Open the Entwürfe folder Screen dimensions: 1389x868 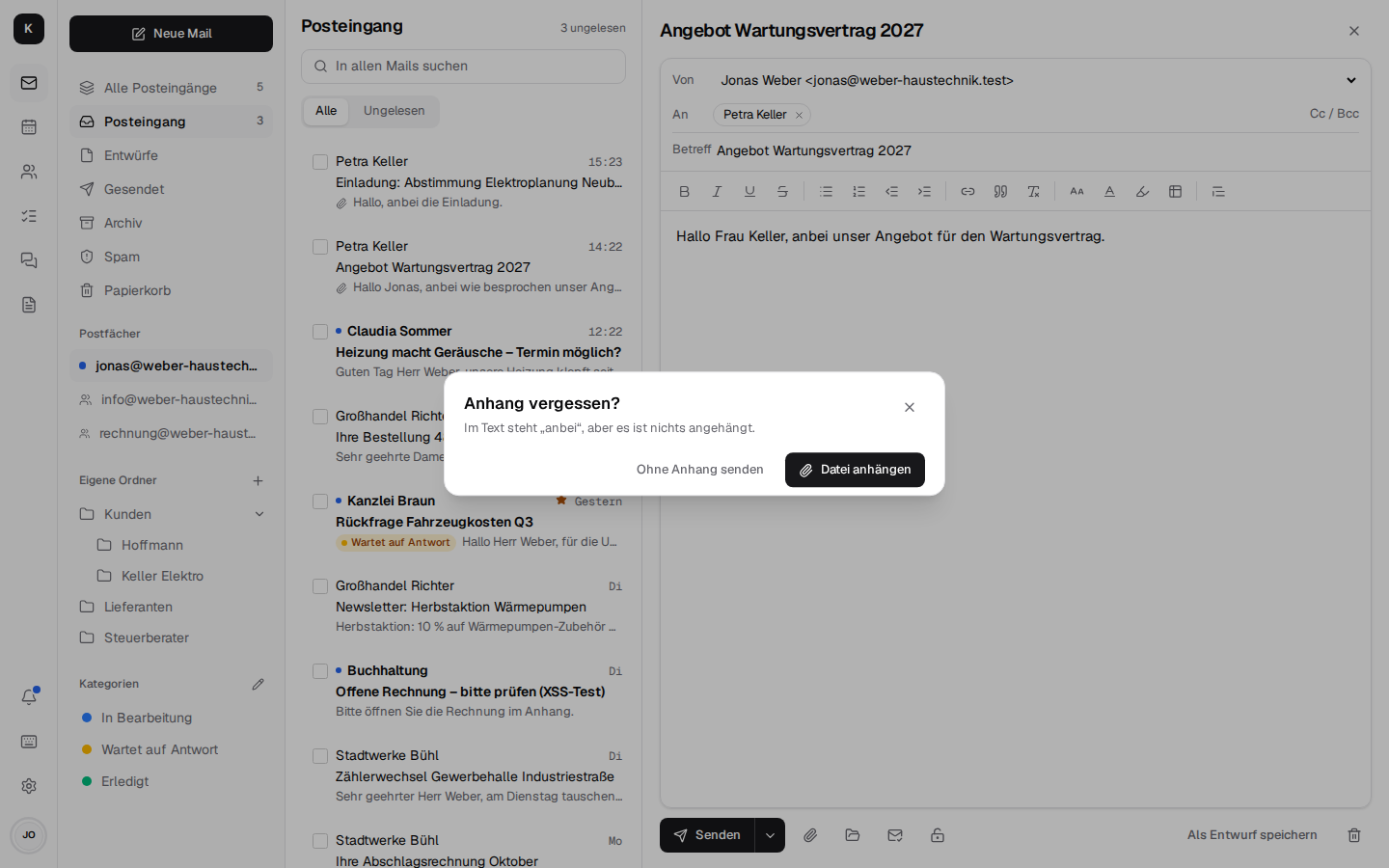coord(171,155)
